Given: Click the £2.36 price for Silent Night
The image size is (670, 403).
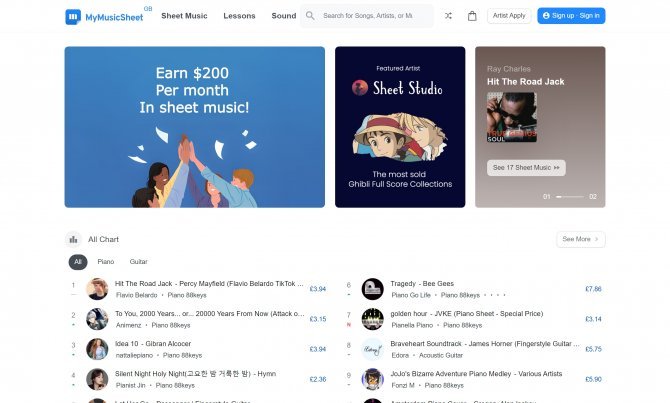Looking at the screenshot, I should point(317,379).
